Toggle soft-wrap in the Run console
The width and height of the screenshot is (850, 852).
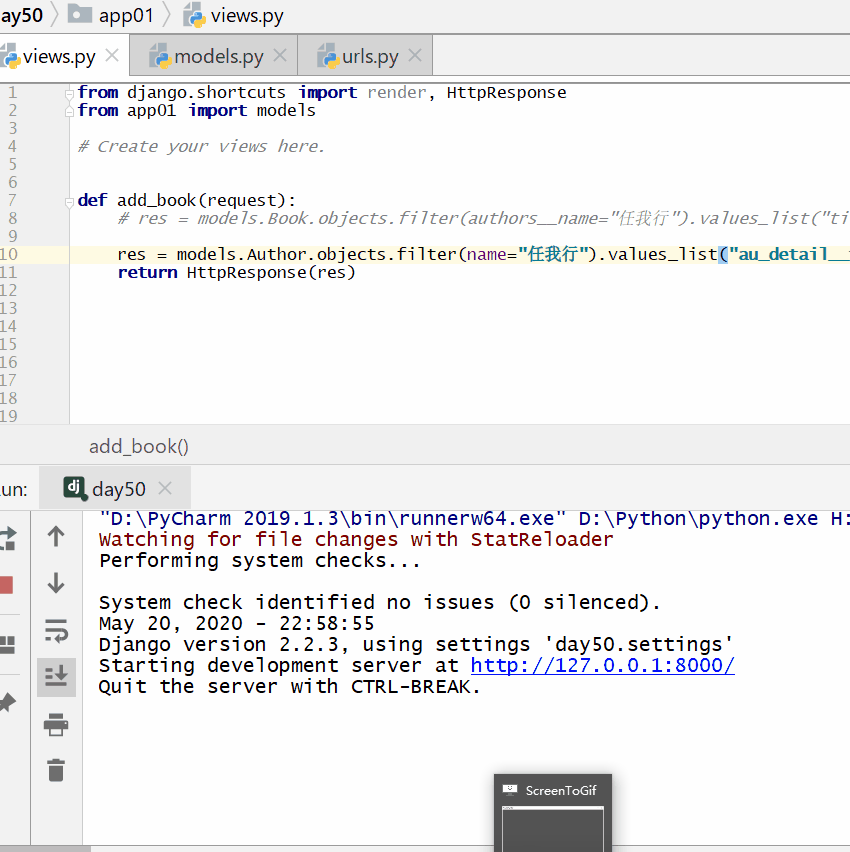[56, 631]
